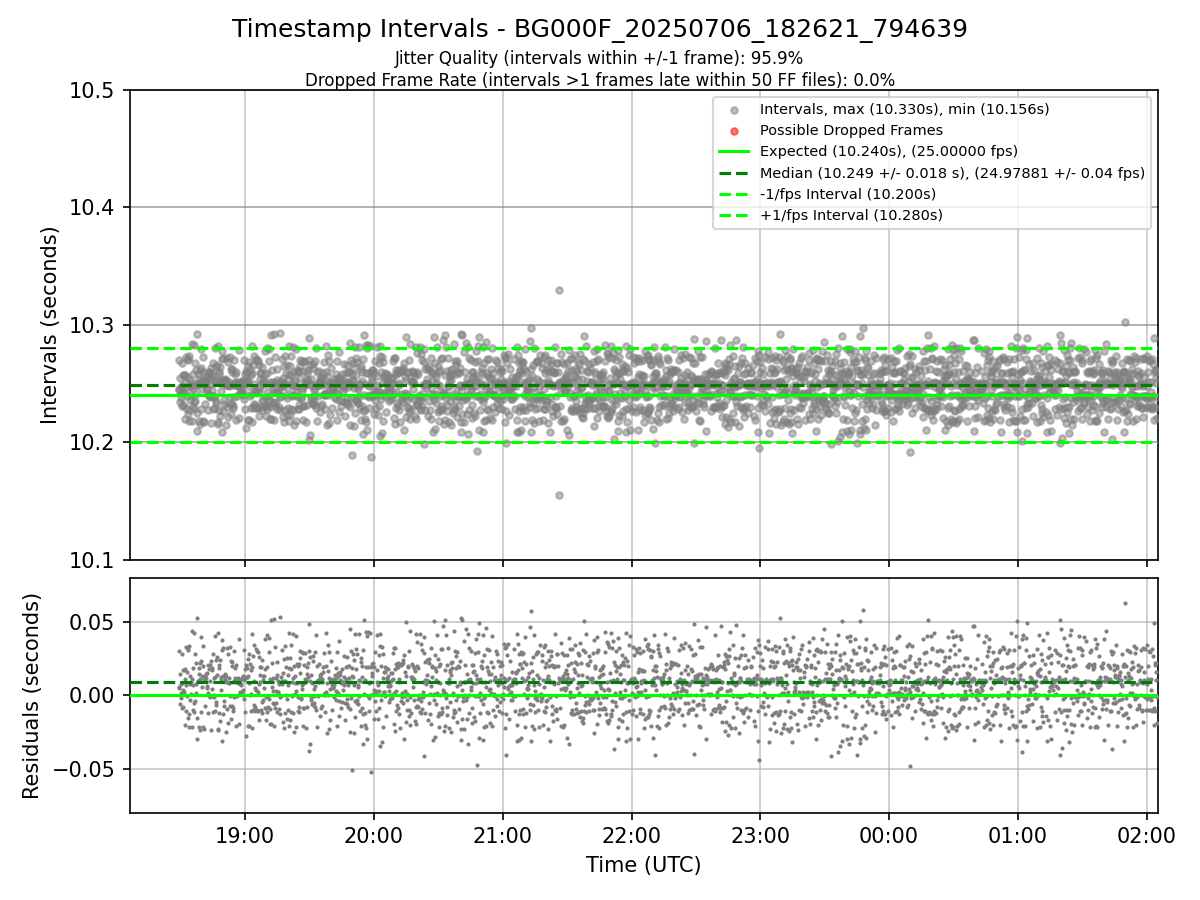Click the 20:00 time tick label

click(x=374, y=836)
